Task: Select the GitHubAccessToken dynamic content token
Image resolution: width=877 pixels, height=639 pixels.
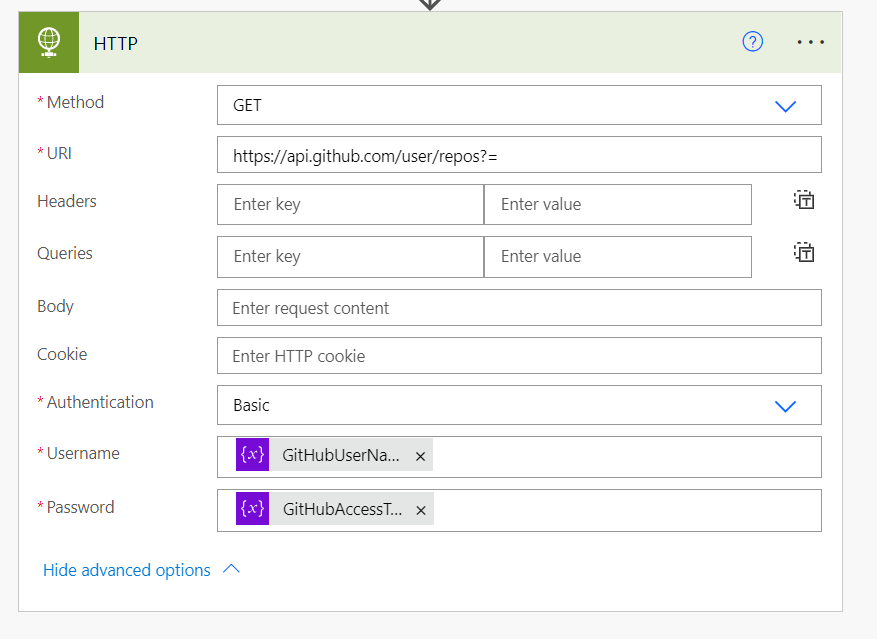Action: click(x=340, y=509)
